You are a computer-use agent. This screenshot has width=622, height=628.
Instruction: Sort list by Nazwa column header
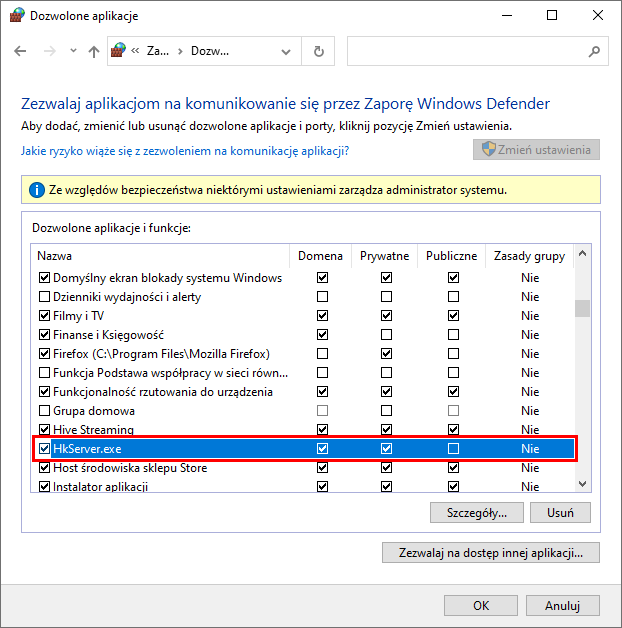point(160,256)
